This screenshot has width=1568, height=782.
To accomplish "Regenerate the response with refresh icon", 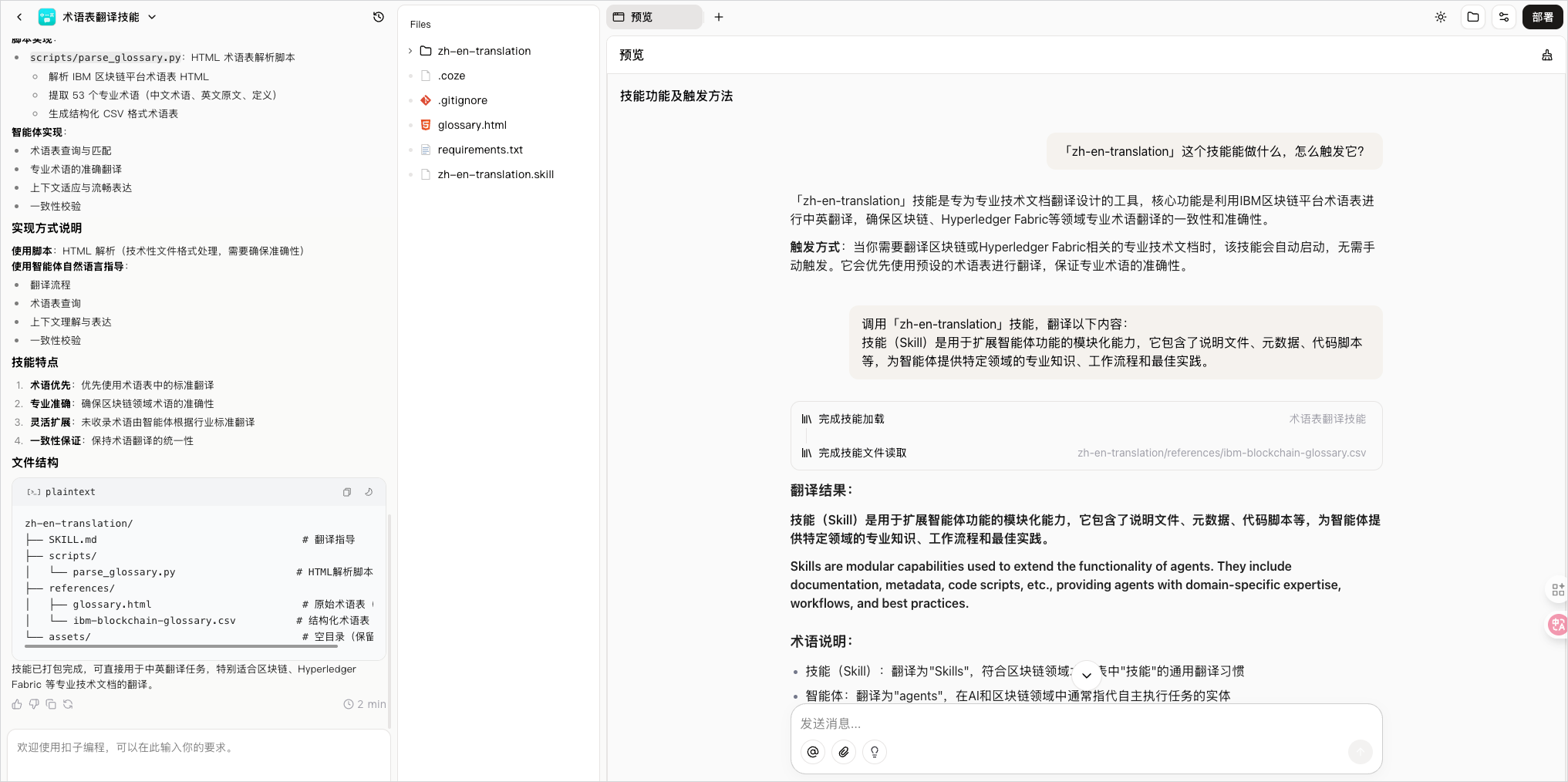I will pos(68,704).
